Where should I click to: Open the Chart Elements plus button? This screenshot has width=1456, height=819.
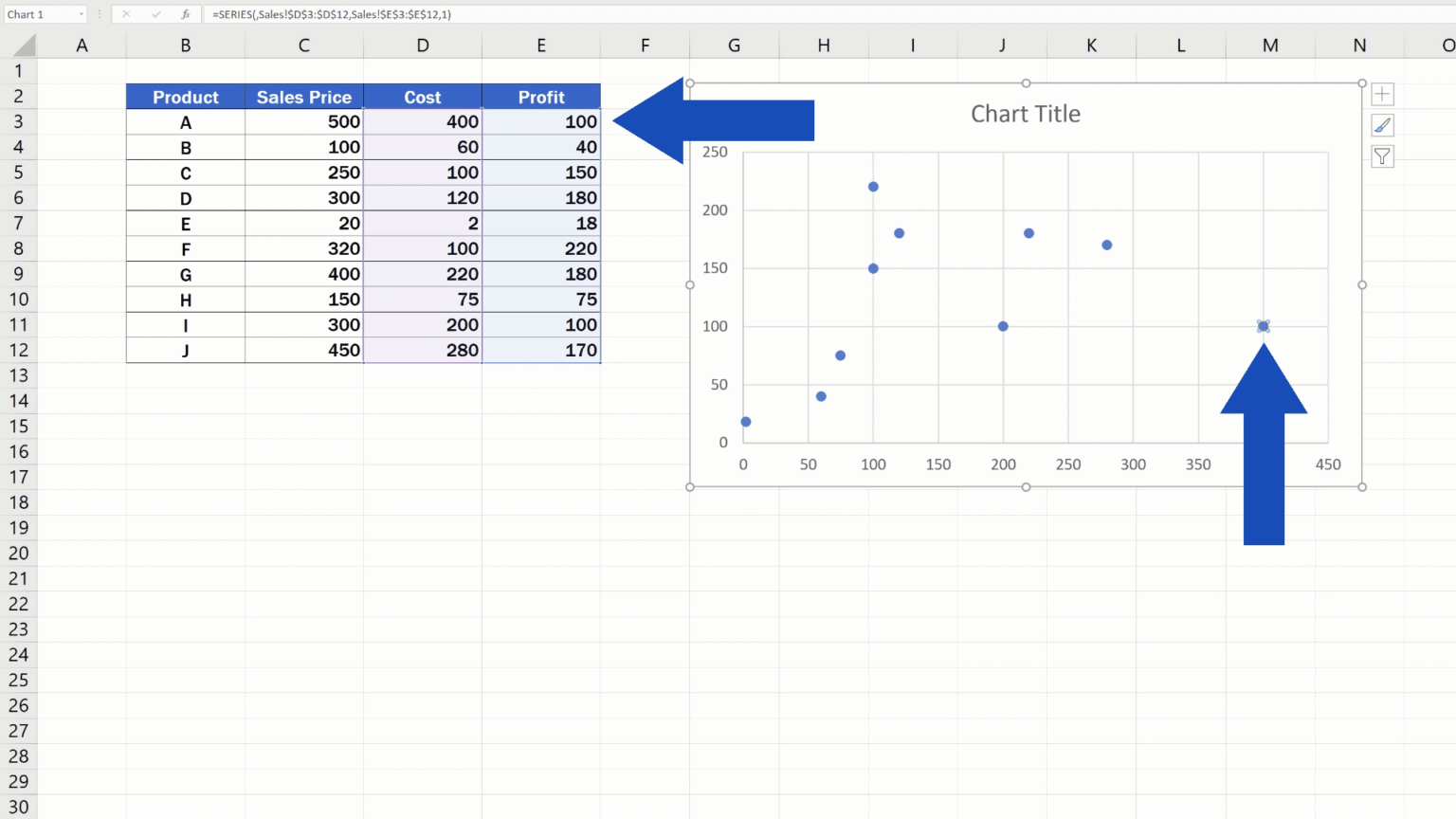(1382, 94)
